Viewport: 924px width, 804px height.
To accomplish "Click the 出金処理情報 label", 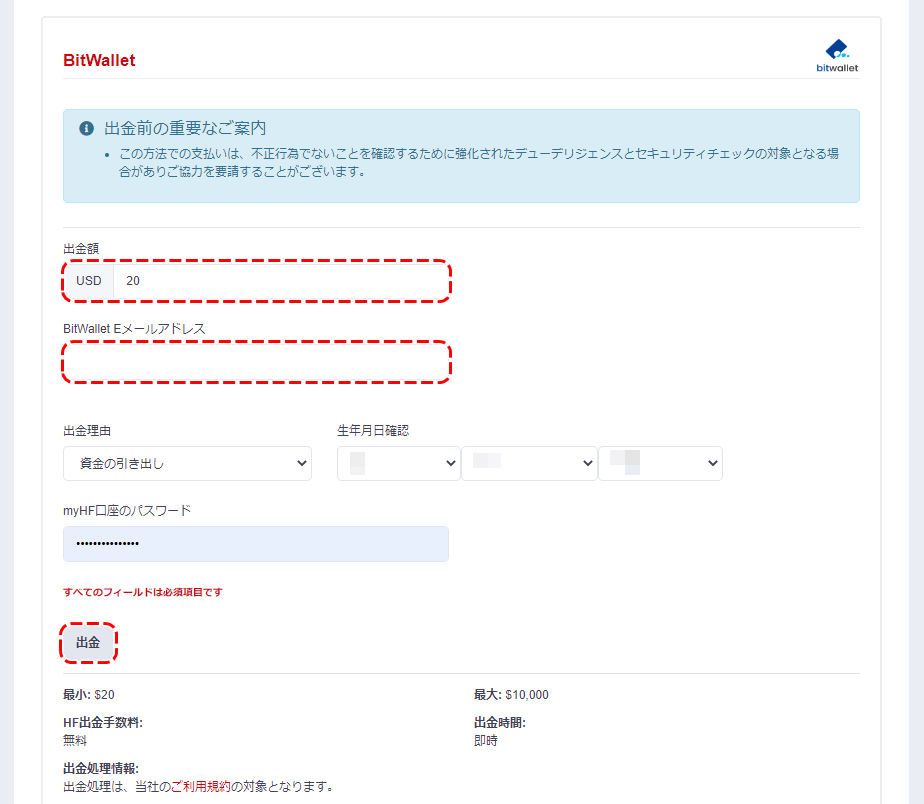I will [x=101, y=769].
